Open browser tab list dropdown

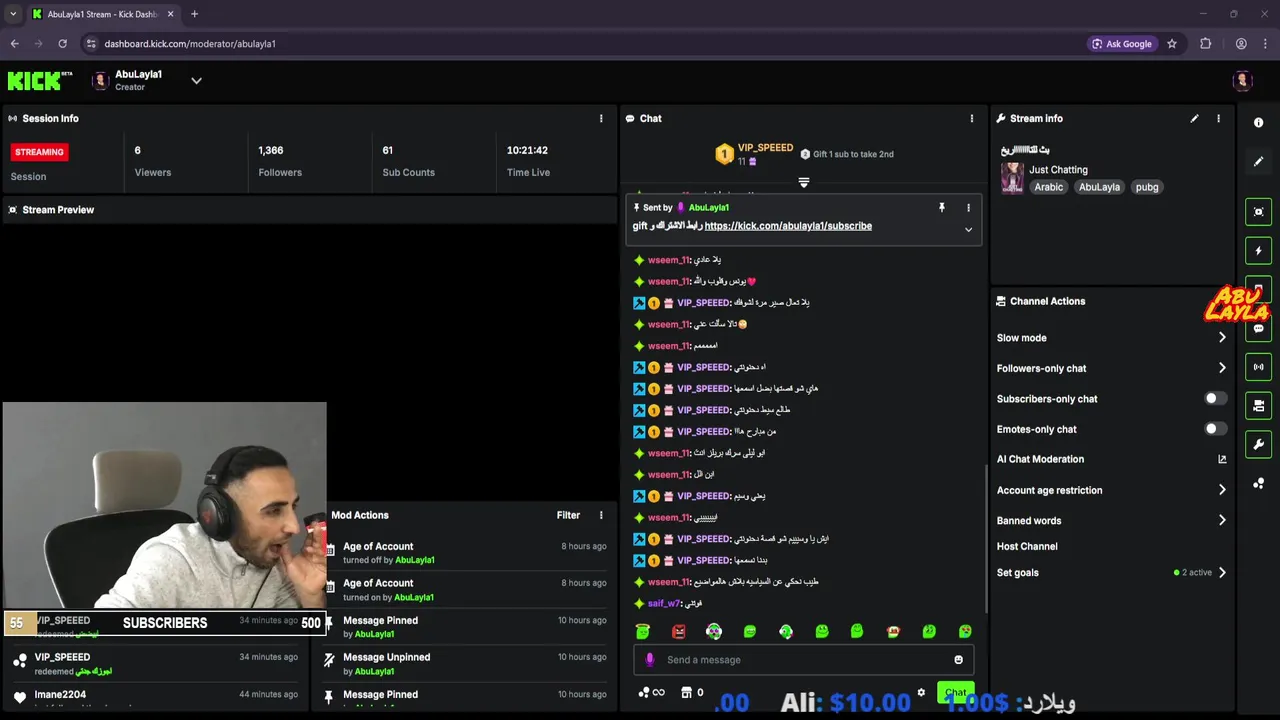click(13, 14)
